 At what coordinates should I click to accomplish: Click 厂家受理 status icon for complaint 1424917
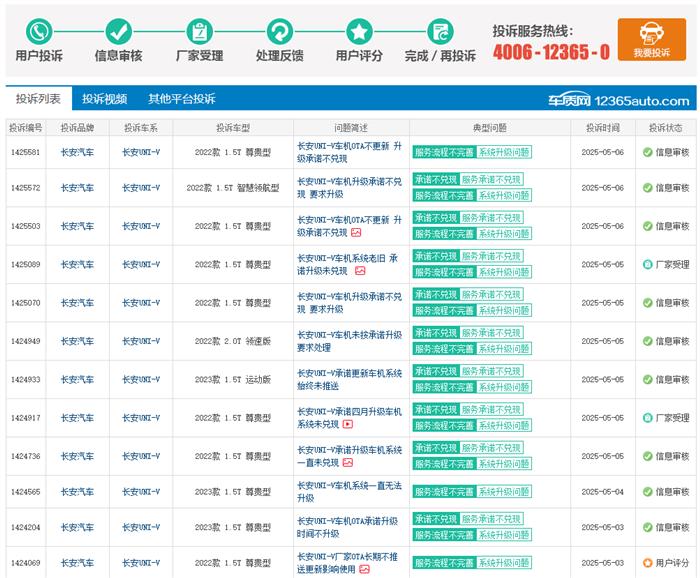point(647,418)
